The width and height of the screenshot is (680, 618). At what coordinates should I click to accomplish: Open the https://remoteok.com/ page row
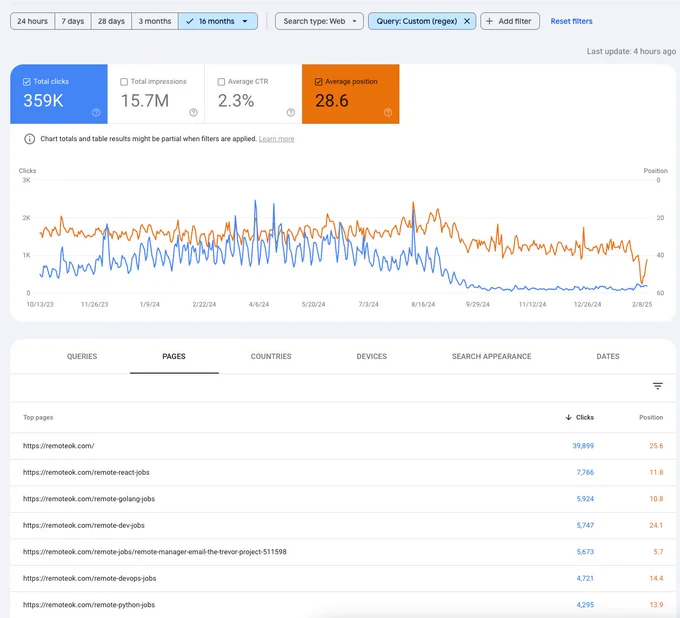pyautogui.click(x=343, y=446)
